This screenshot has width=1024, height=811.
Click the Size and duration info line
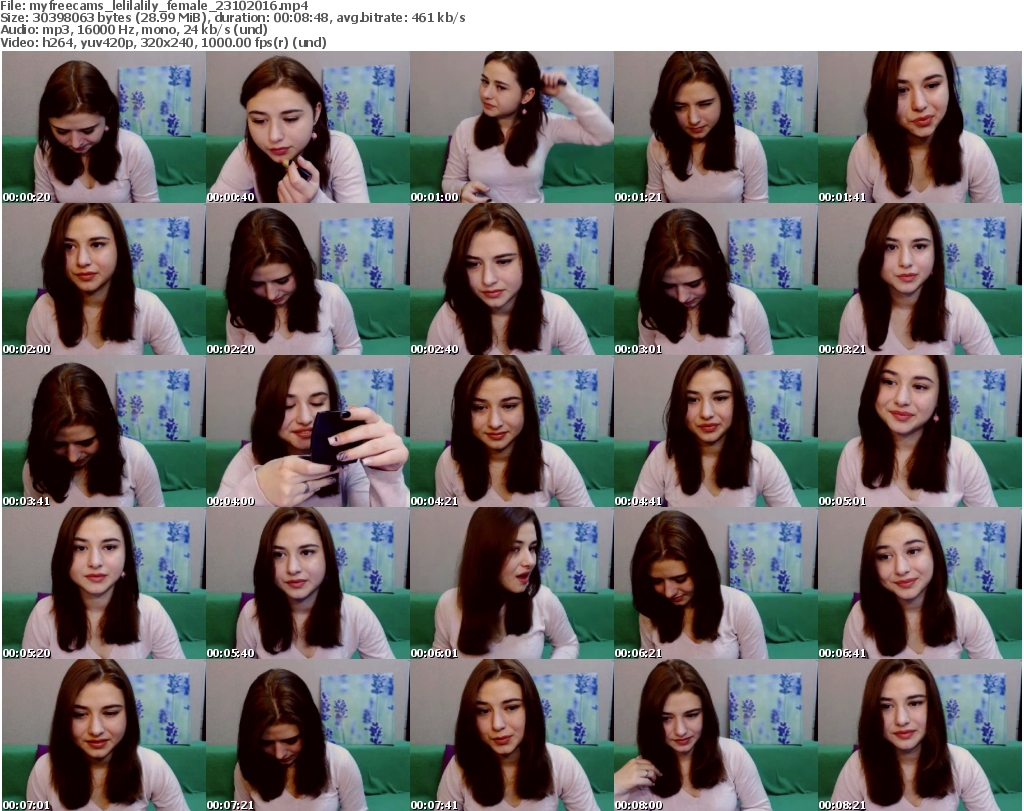(232, 18)
